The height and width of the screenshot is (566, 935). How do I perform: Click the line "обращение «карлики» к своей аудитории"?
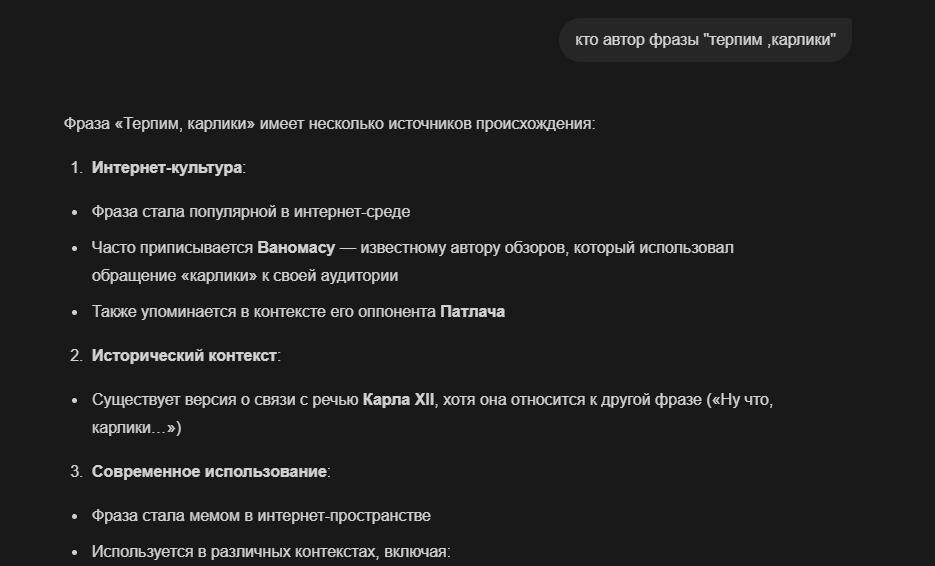click(x=244, y=275)
